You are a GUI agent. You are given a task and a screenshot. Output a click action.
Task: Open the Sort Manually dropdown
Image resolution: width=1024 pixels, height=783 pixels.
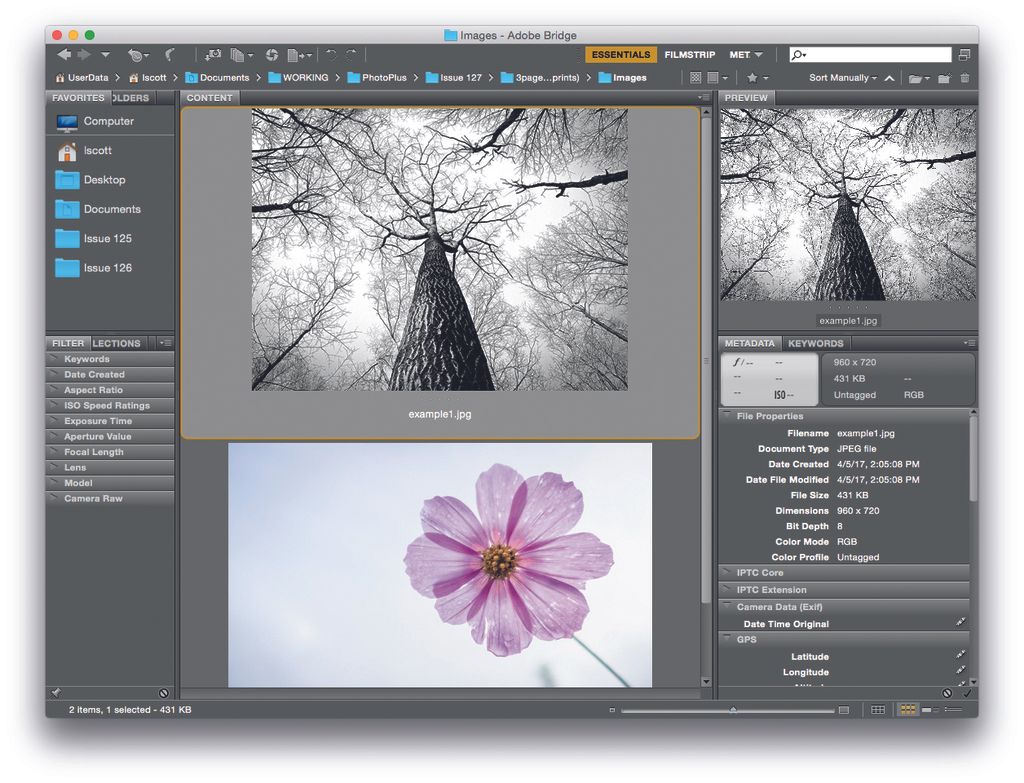(x=843, y=77)
